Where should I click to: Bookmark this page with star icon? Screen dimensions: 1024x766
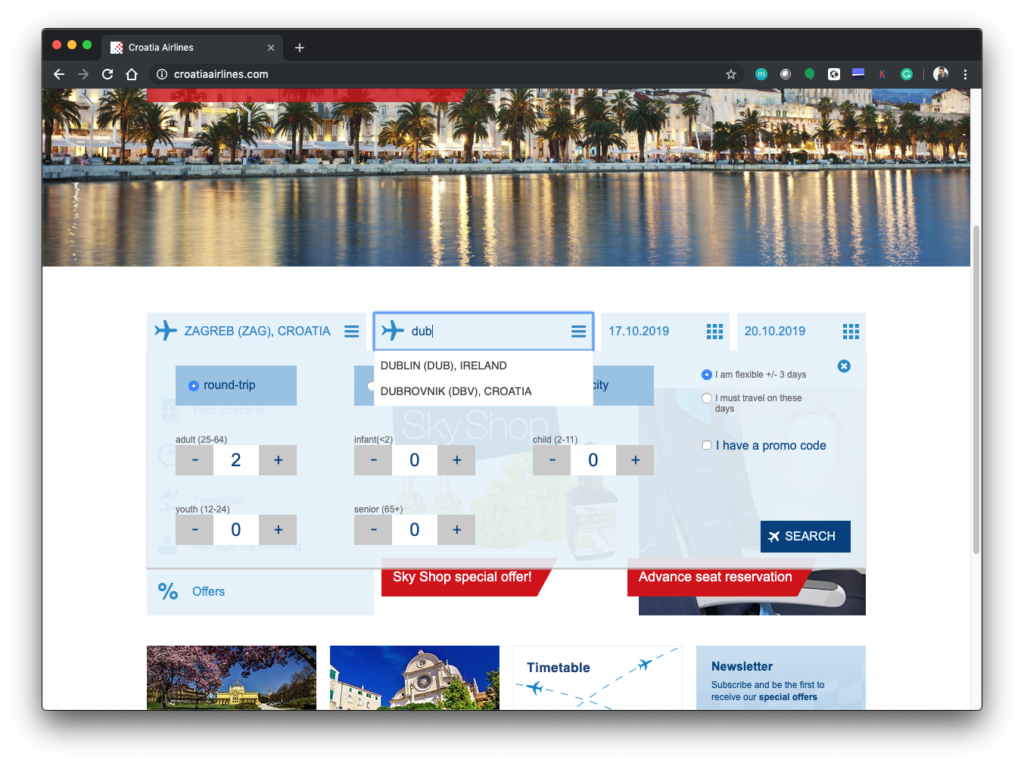pyautogui.click(x=731, y=74)
